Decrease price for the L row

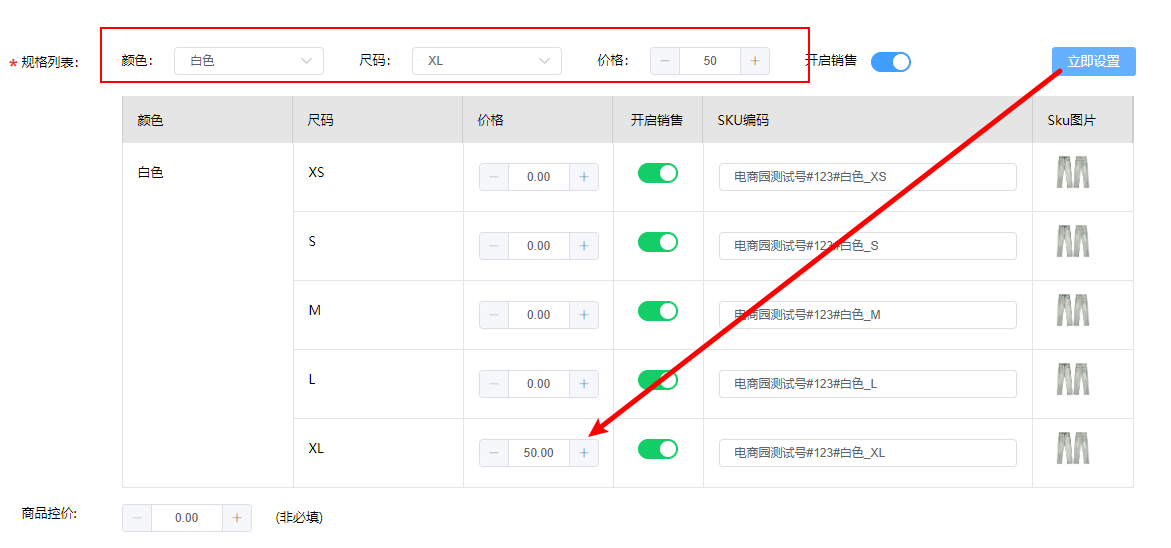[x=494, y=384]
